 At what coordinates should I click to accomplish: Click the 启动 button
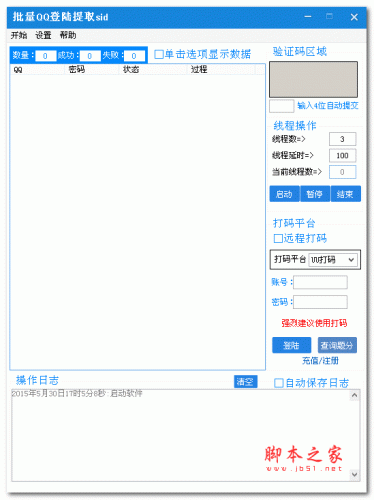(x=284, y=194)
